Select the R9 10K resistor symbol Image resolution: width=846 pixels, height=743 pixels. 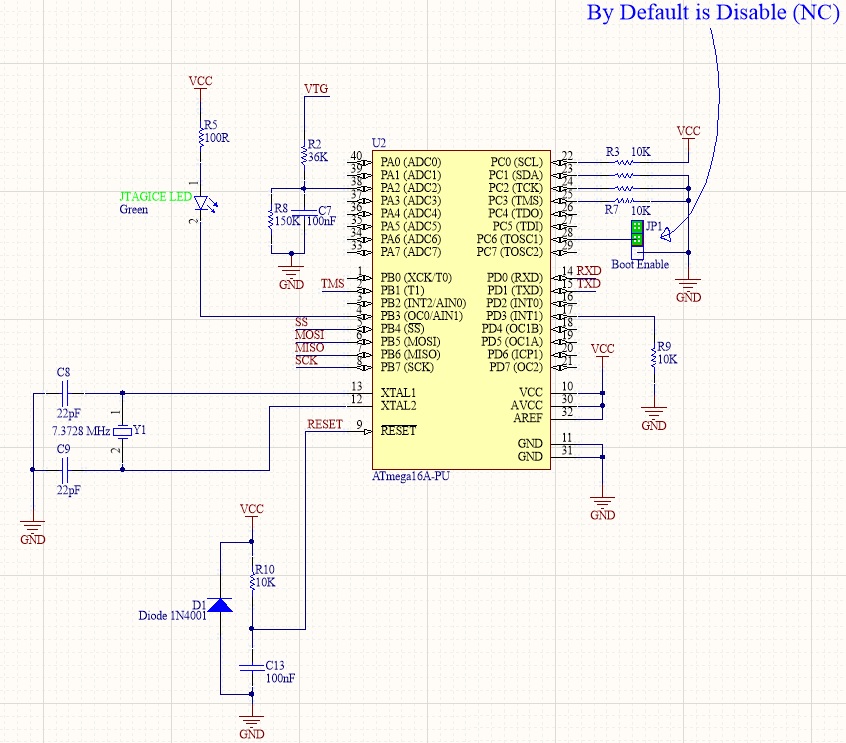[x=654, y=358]
